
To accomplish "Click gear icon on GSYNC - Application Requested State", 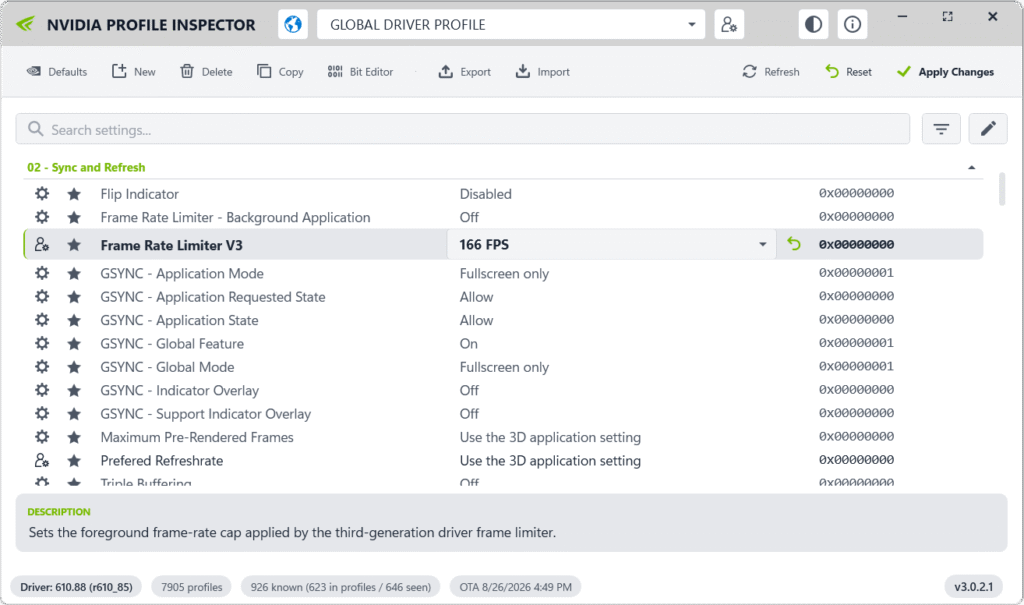I will (x=42, y=297).
